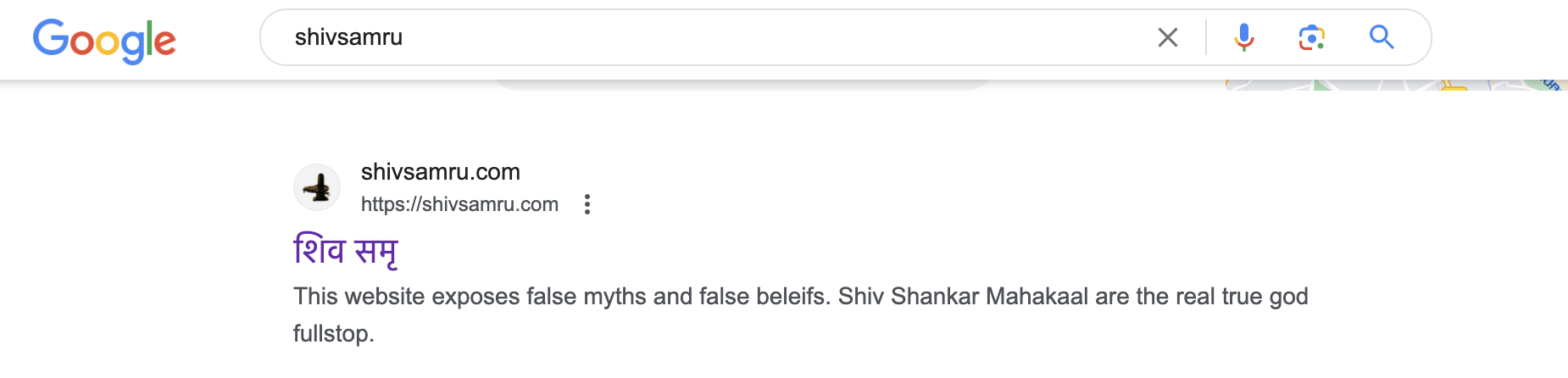Click the shivsamru.com favicon
The width and height of the screenshot is (1568, 378).
[x=317, y=187]
